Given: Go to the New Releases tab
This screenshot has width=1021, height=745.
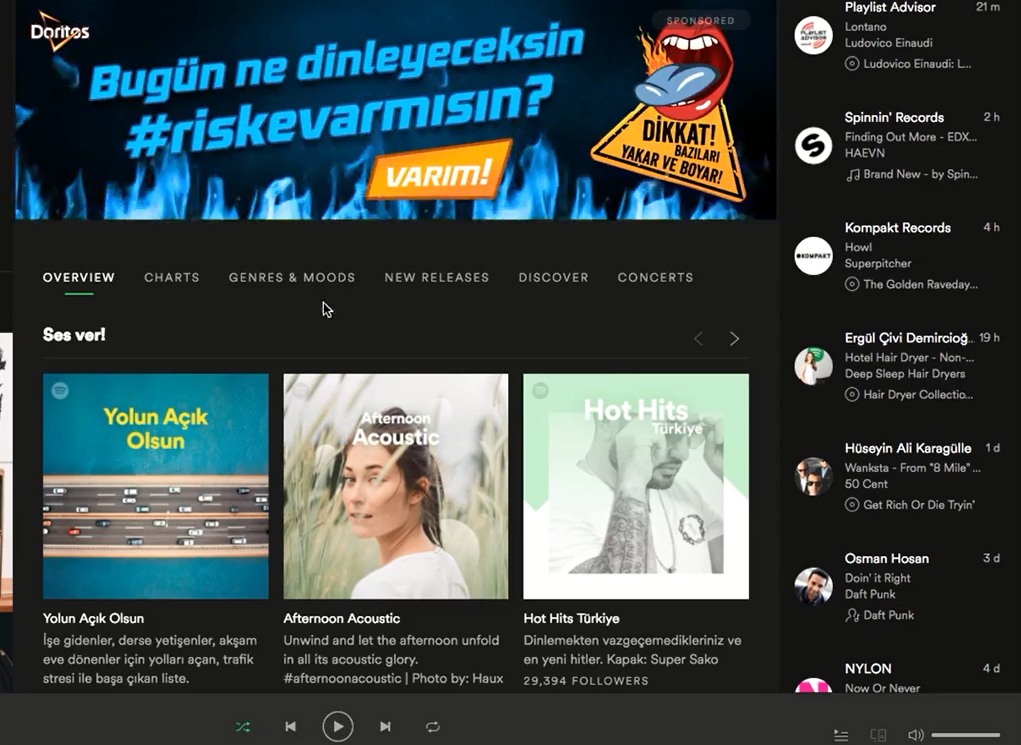Looking at the screenshot, I should [x=437, y=277].
